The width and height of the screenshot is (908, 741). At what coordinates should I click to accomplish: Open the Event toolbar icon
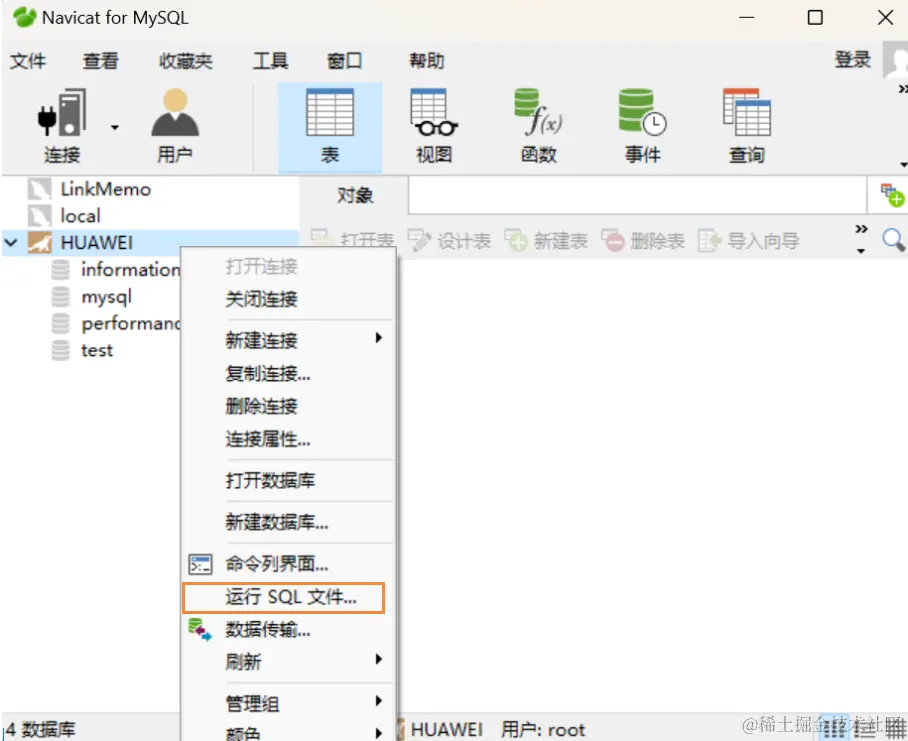[642, 126]
